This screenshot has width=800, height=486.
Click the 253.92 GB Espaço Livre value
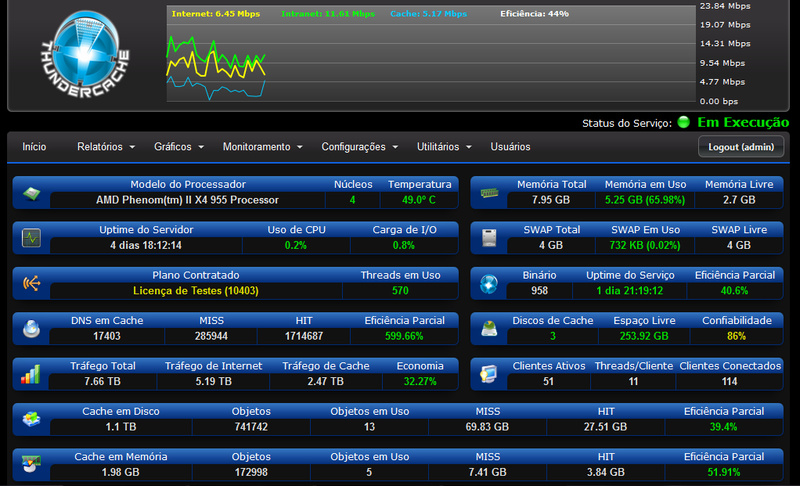[x=644, y=336]
